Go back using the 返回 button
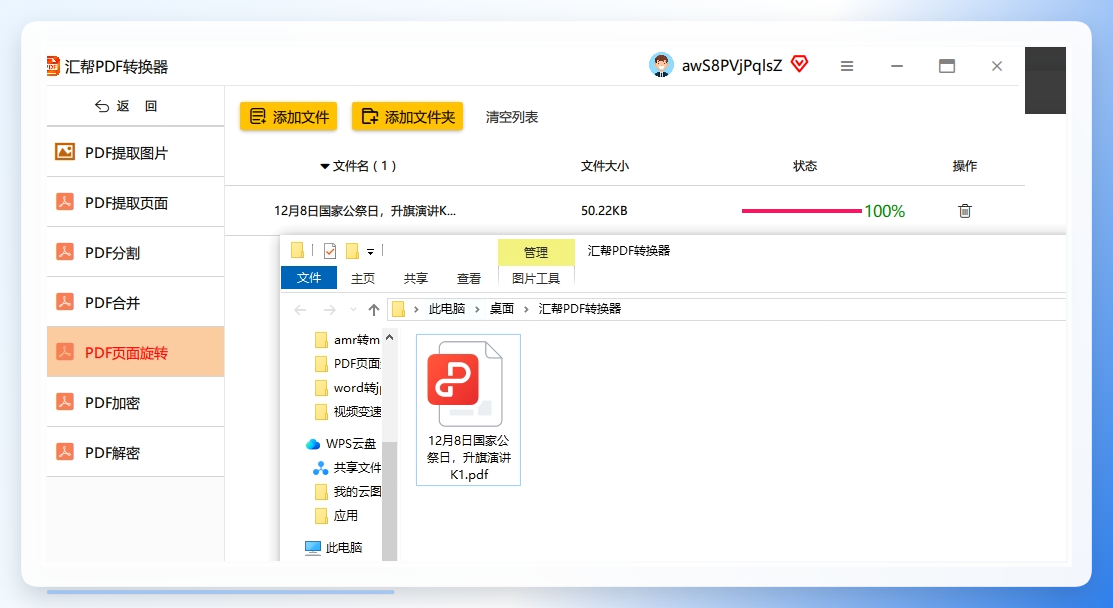This screenshot has height=608, width=1113. (126, 106)
